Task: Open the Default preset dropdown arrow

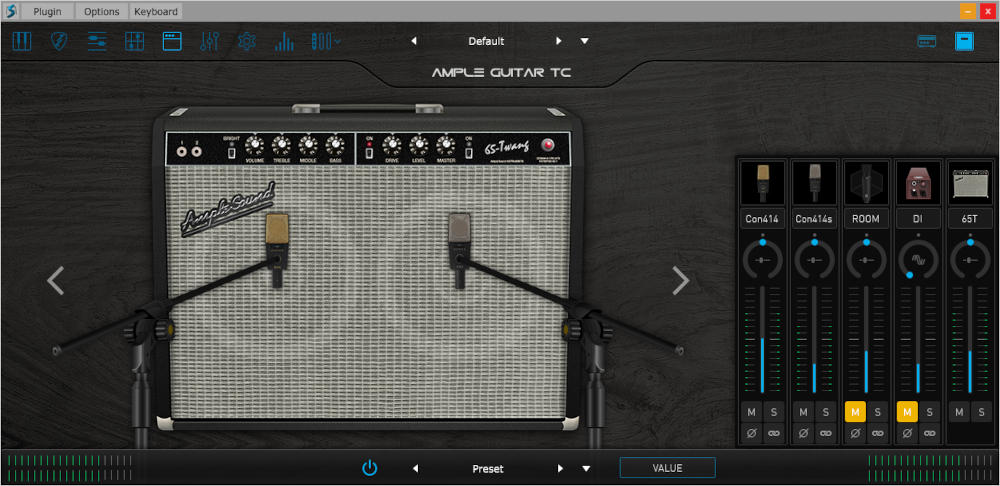Action: click(584, 41)
